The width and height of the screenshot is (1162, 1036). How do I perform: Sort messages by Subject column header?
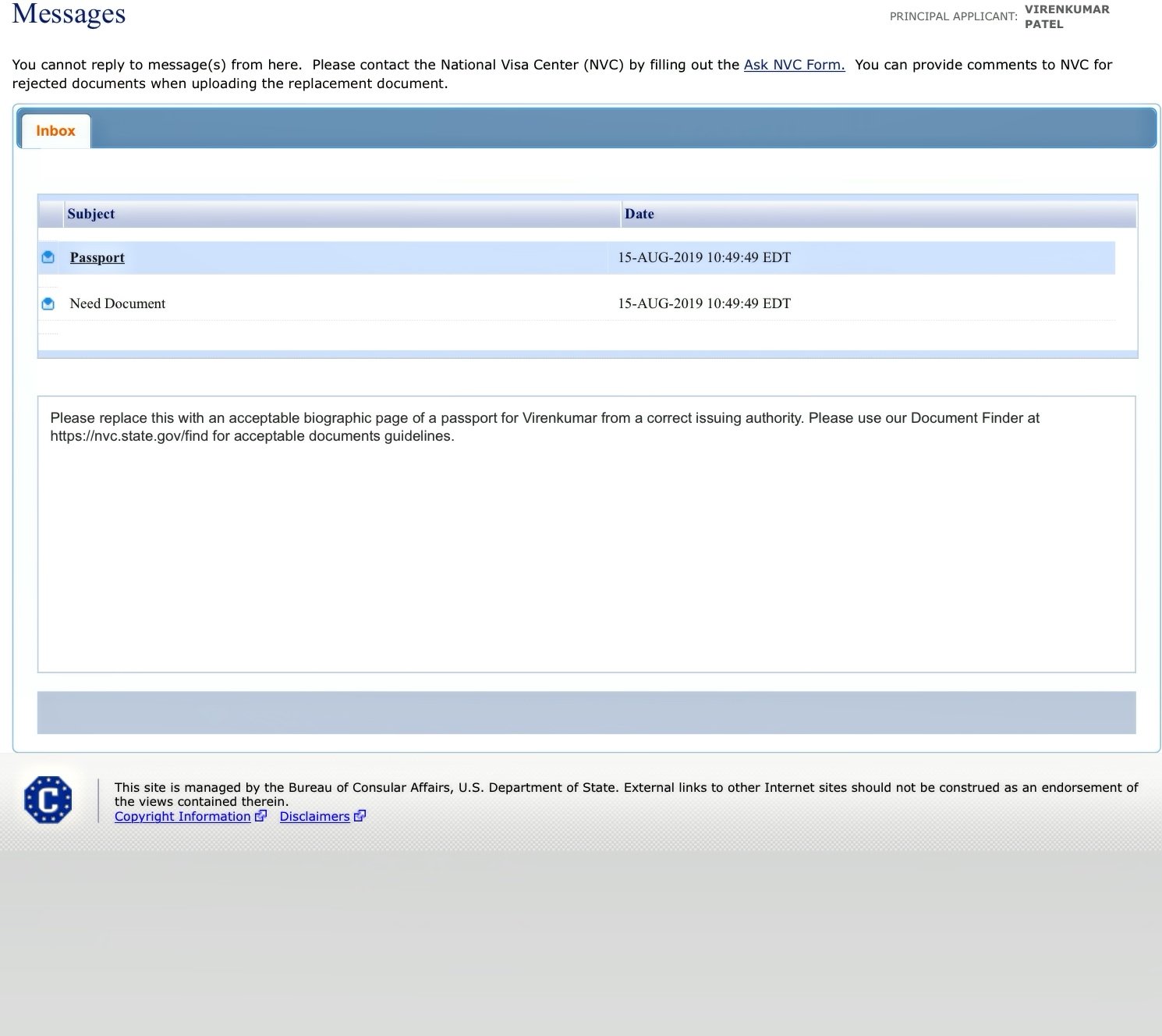coord(90,214)
